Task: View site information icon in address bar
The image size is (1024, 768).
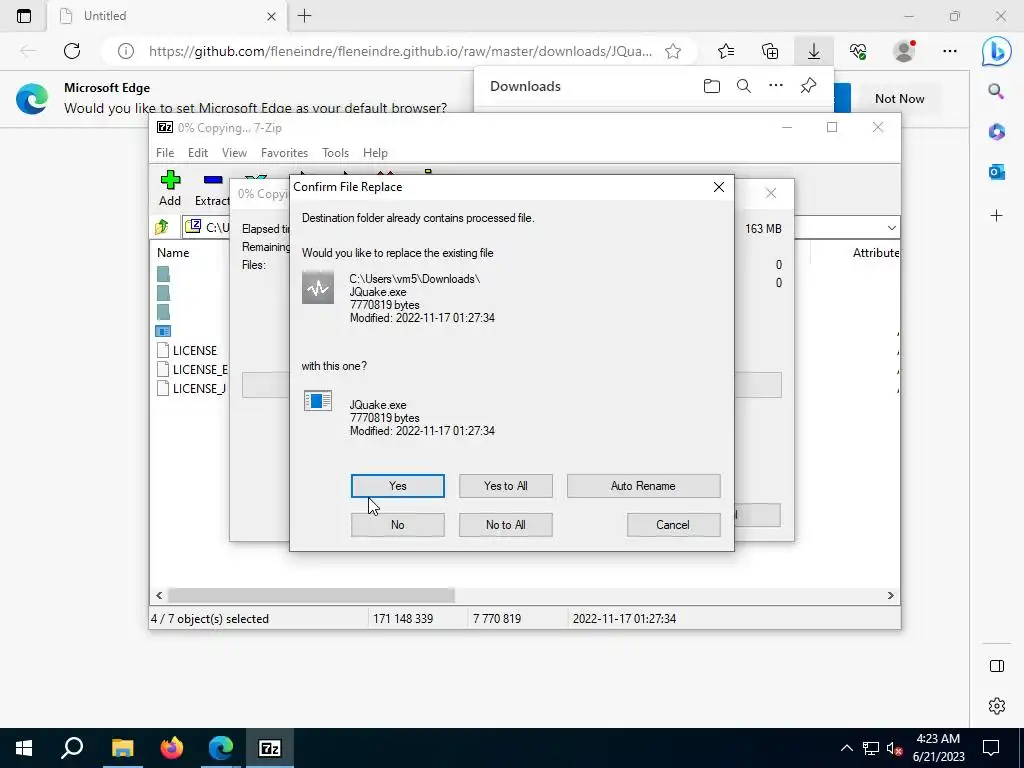Action: point(125,51)
